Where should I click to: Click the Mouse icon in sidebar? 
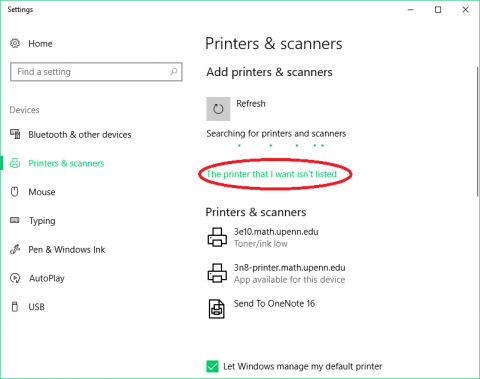click(x=15, y=192)
